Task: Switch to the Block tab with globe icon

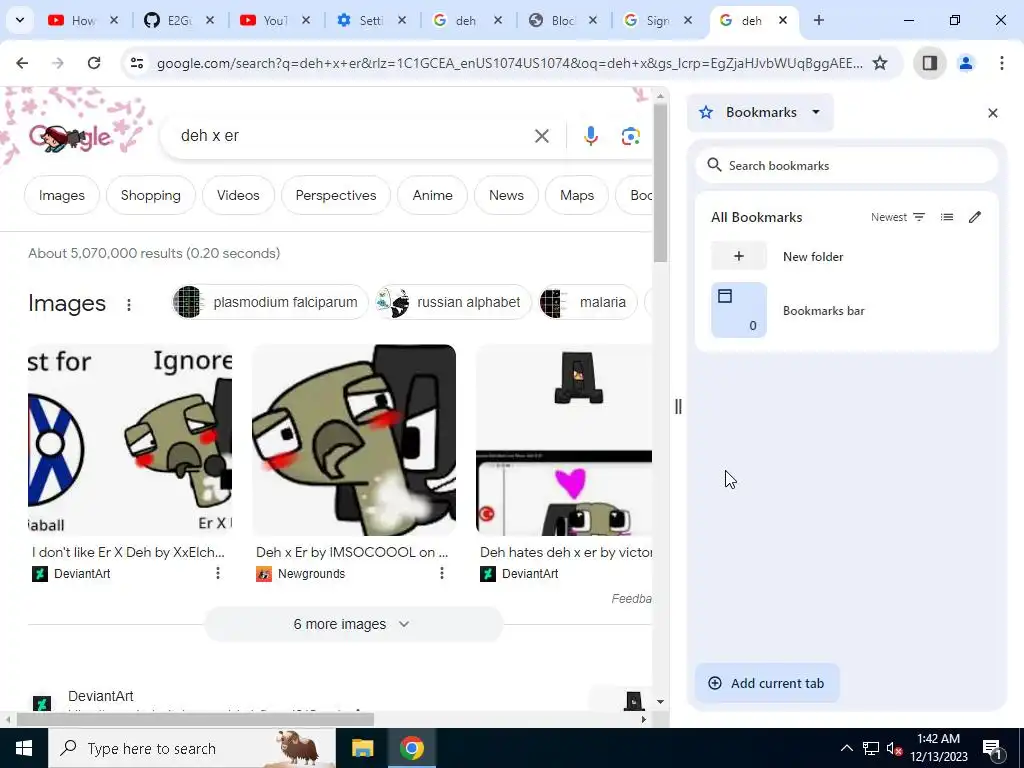Action: (x=562, y=21)
